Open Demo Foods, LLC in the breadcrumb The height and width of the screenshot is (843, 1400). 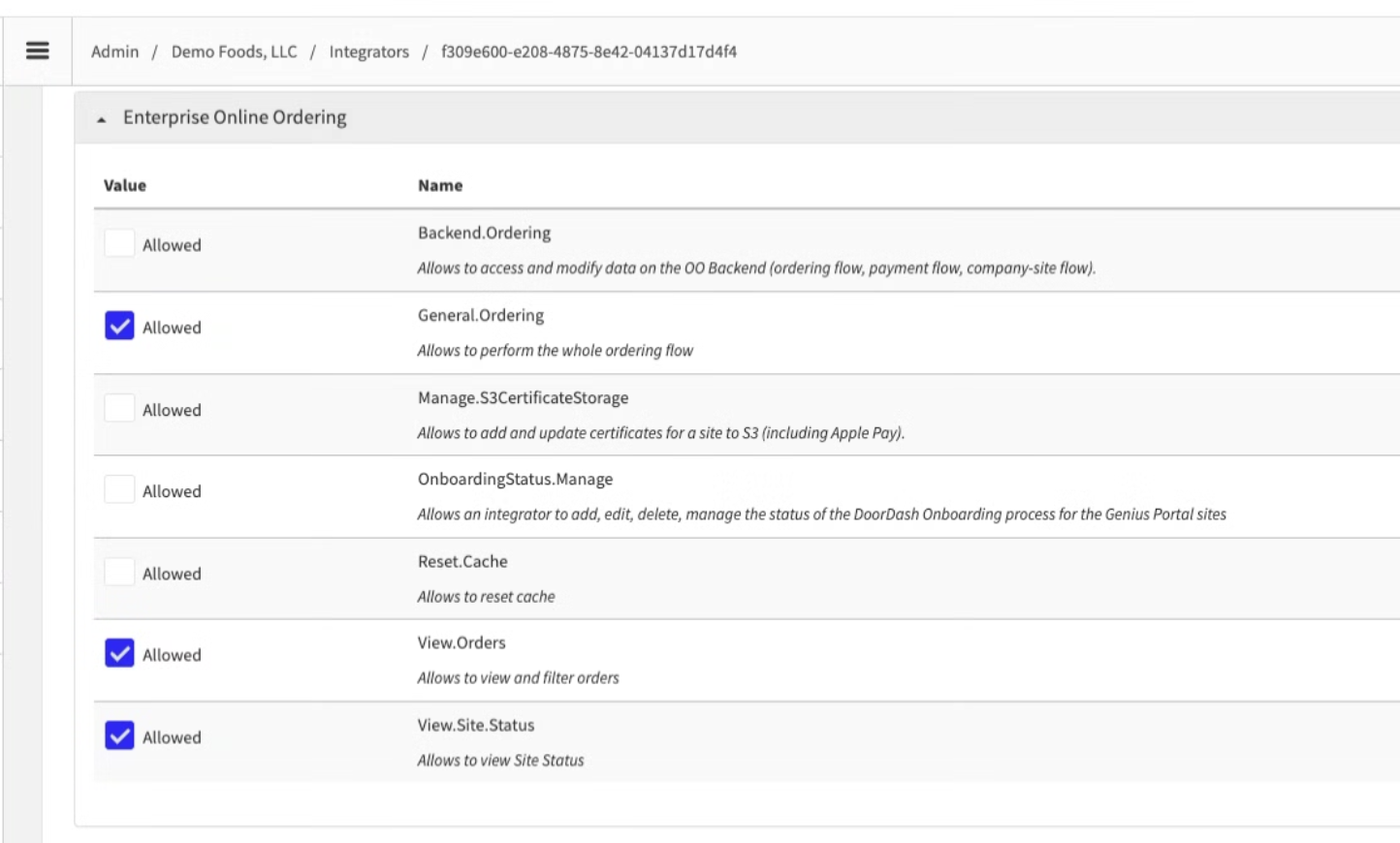coord(234,51)
